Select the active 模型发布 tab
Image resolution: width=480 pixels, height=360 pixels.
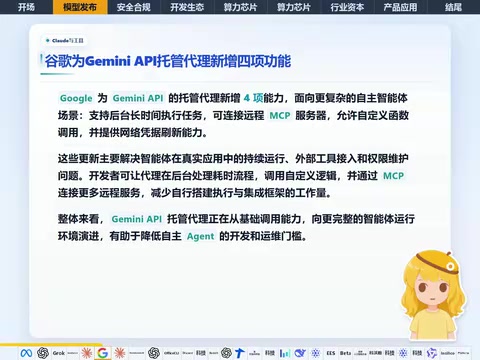point(80,7)
